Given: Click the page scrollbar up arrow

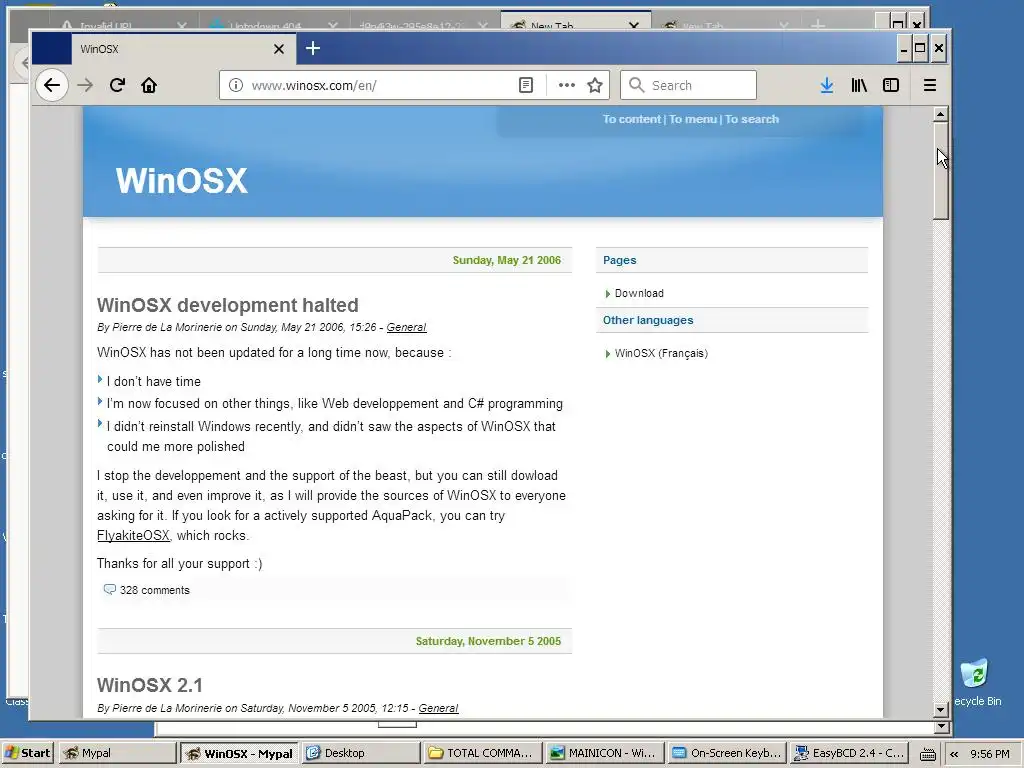Looking at the screenshot, I should (x=940, y=114).
